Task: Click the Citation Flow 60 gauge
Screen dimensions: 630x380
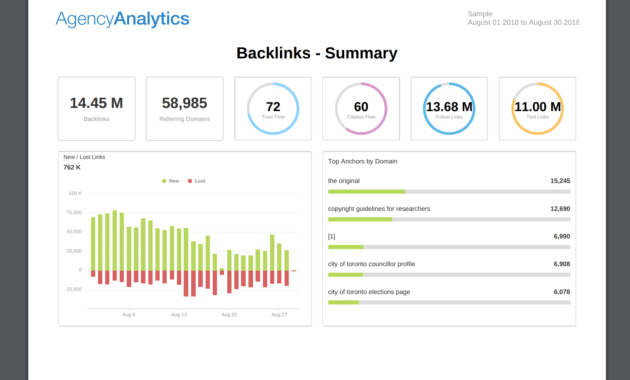Action: point(361,108)
